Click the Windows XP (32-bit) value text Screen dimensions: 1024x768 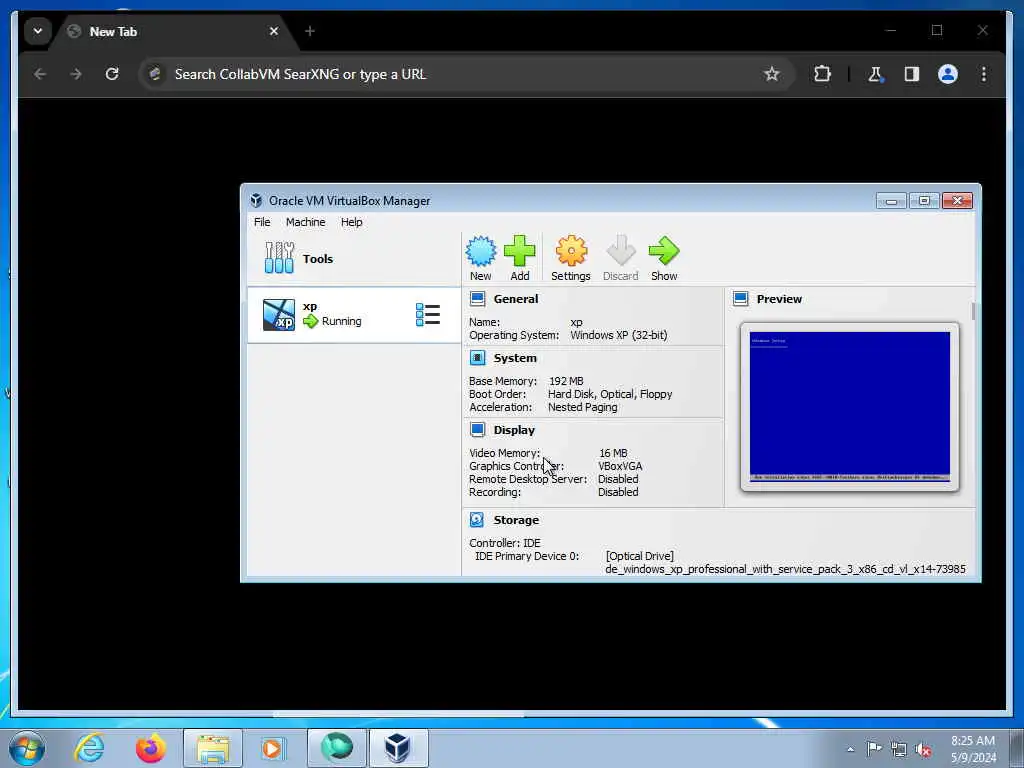coord(619,335)
